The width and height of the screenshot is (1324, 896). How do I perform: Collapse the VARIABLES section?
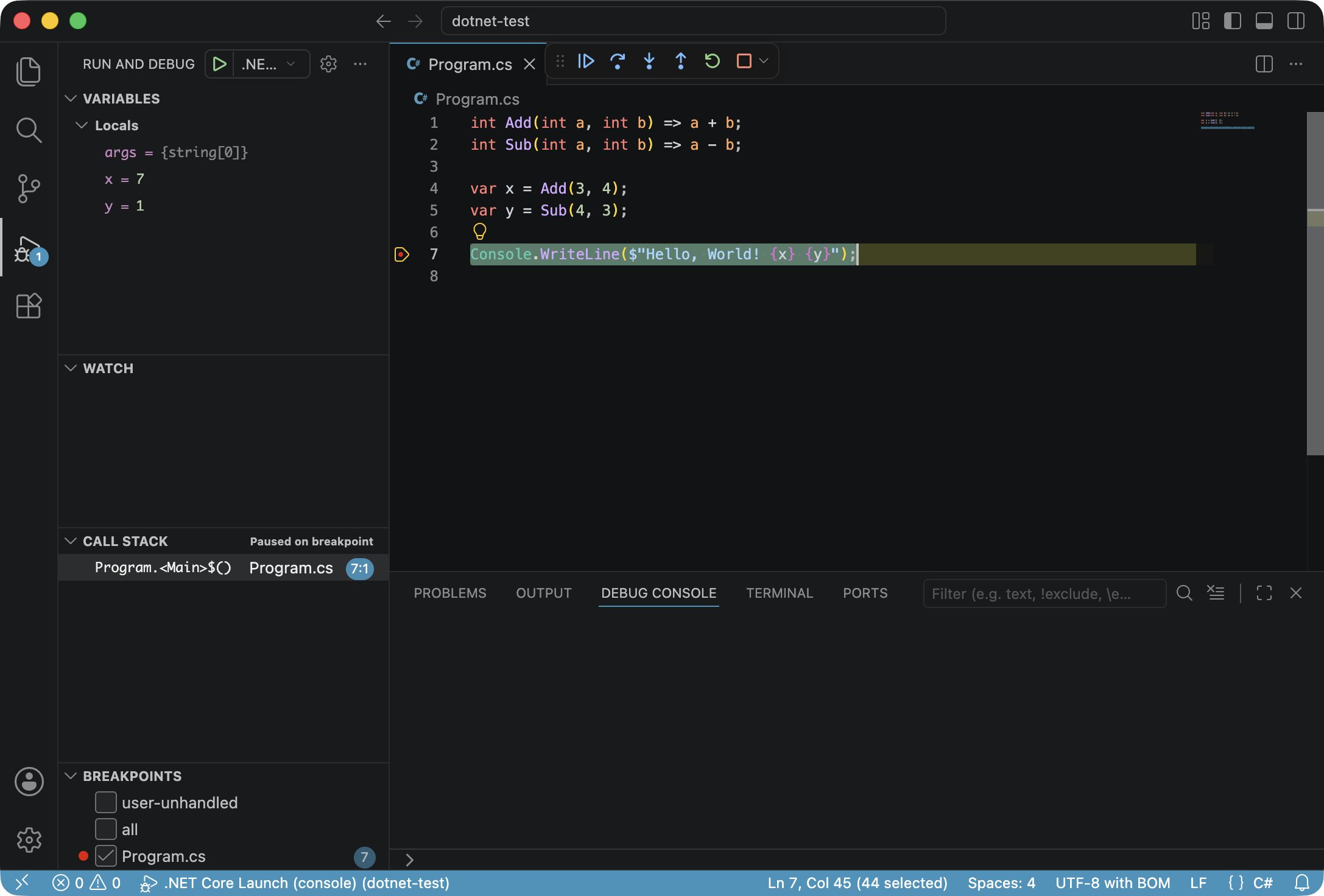click(x=71, y=98)
